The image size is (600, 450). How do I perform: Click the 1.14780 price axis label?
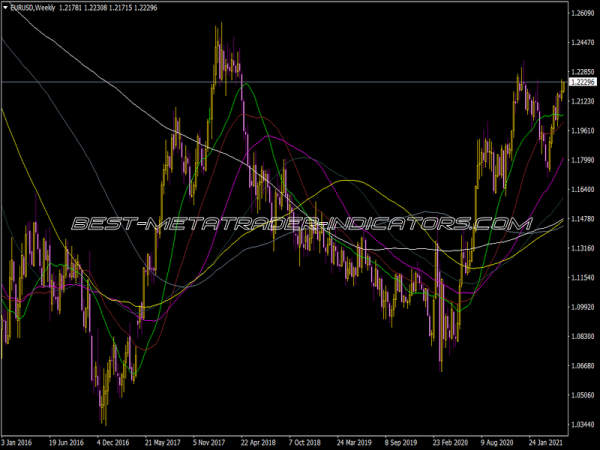582,219
